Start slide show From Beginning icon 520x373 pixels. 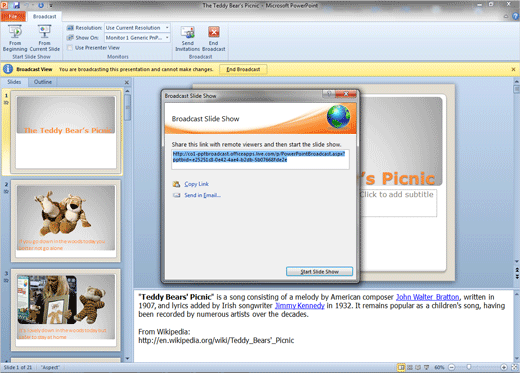click(x=15, y=32)
